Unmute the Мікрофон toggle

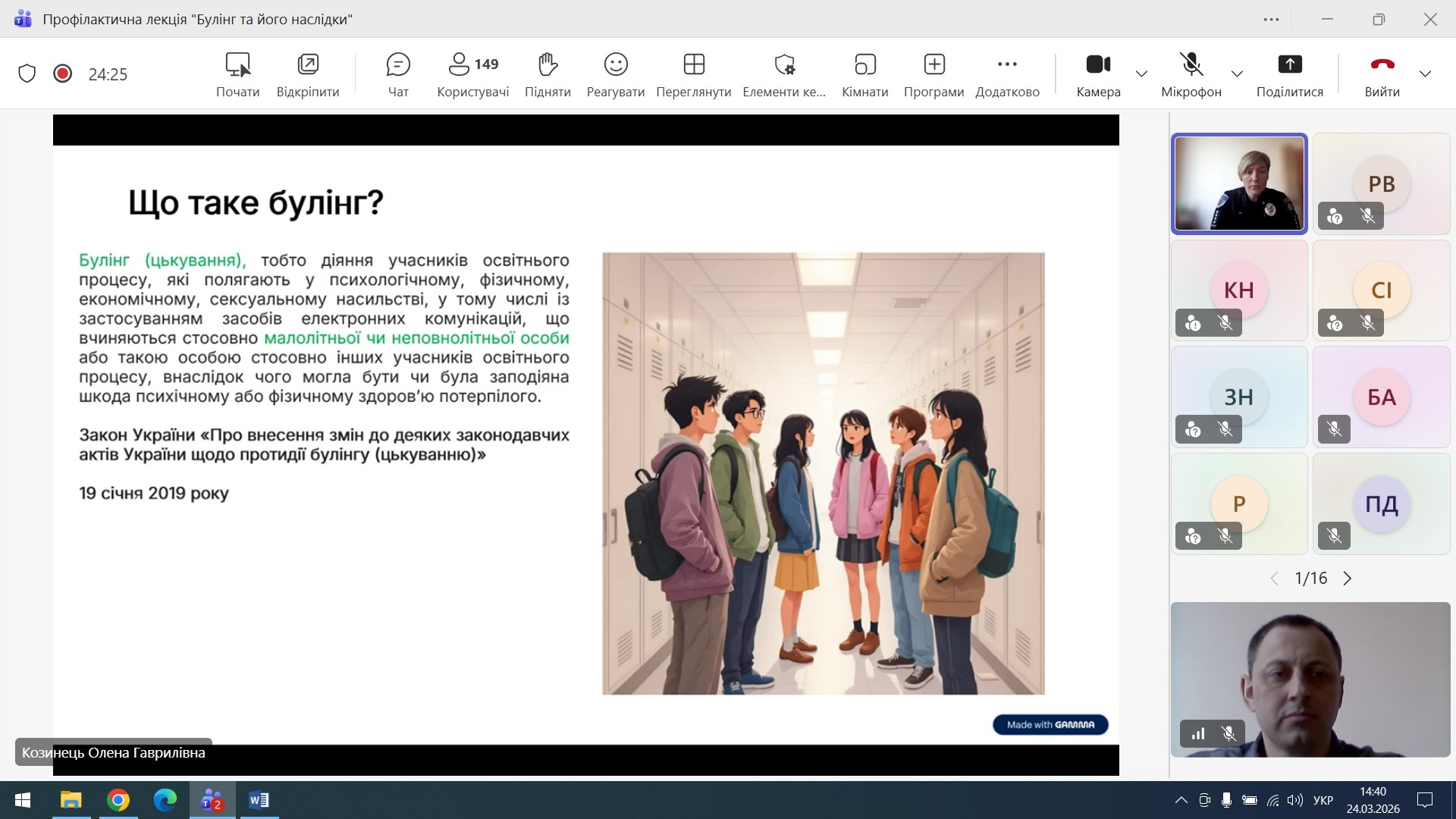(x=1191, y=65)
